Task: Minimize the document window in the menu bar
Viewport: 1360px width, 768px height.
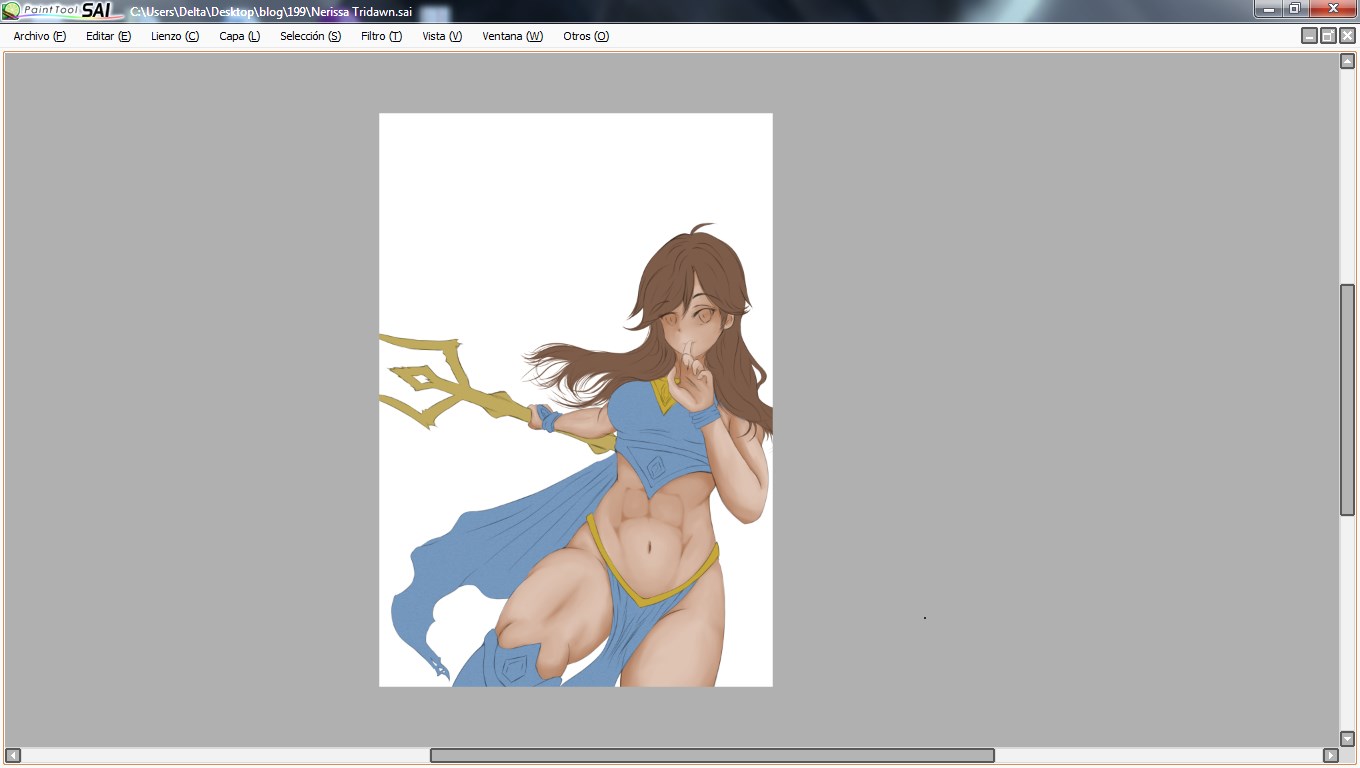Action: point(1309,36)
